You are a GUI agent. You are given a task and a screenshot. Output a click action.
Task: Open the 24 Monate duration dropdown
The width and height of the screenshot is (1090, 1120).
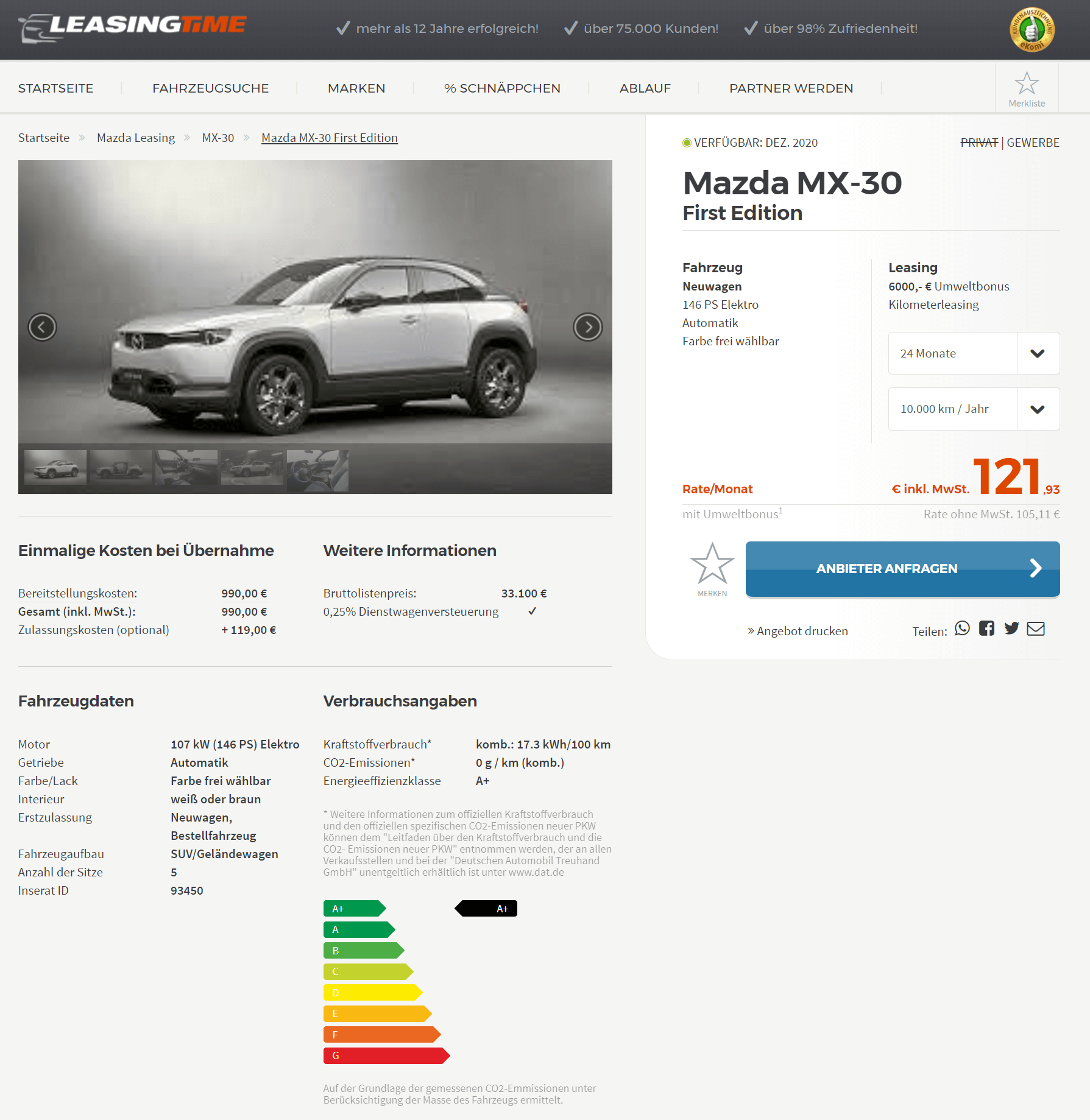pos(974,353)
